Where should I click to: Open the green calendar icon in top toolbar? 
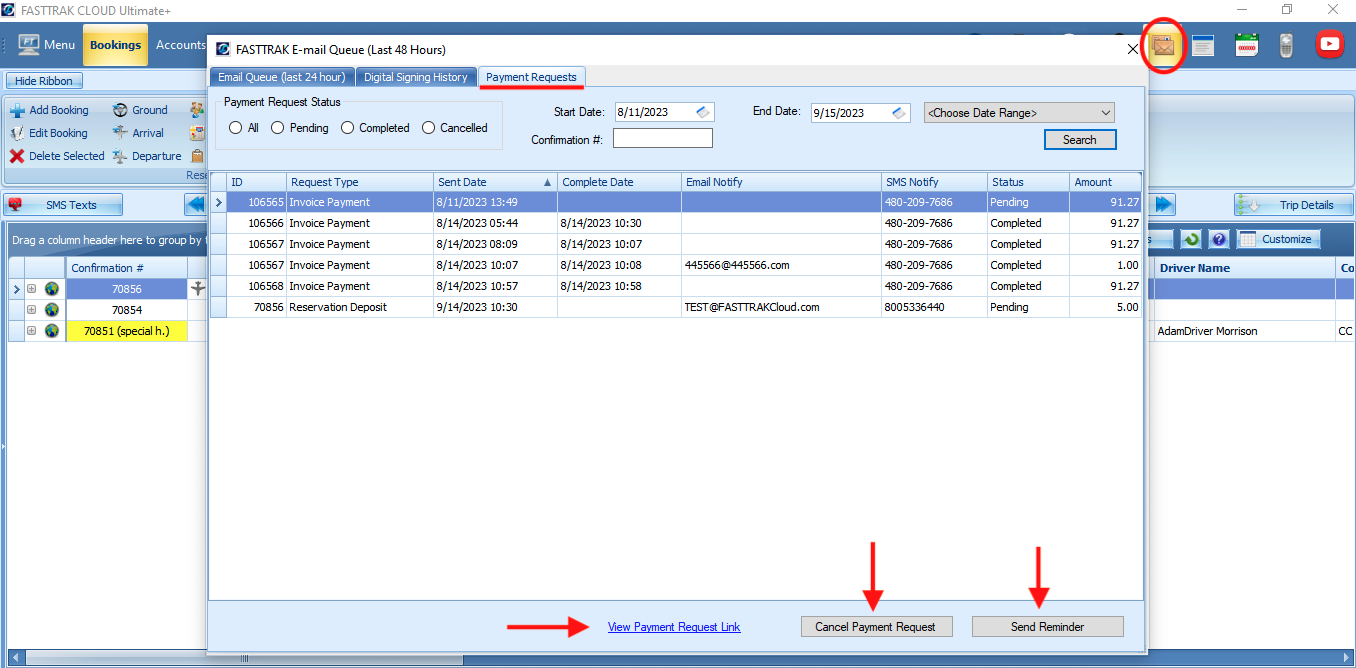pos(1246,45)
